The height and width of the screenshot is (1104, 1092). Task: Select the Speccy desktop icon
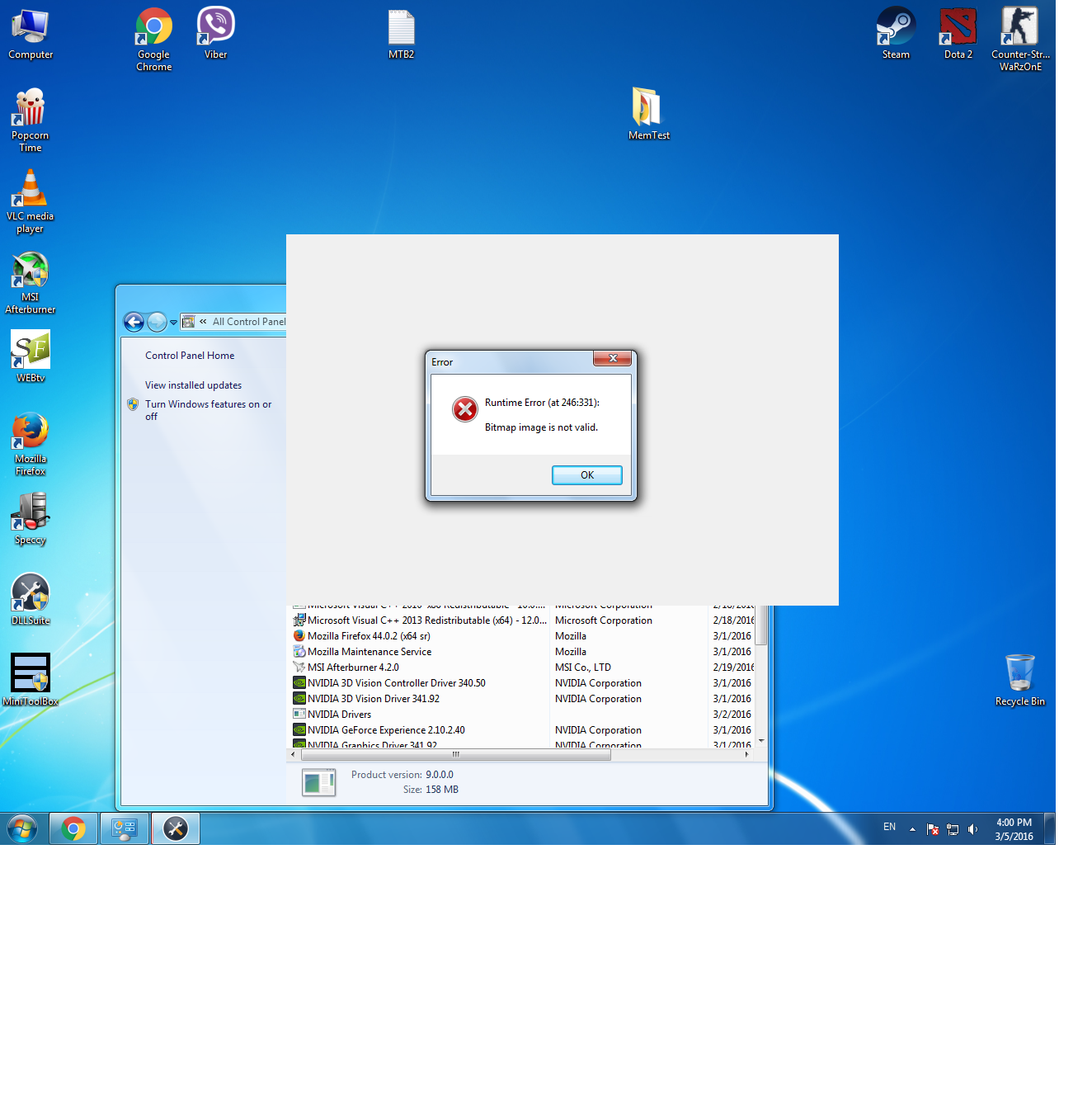(x=31, y=519)
